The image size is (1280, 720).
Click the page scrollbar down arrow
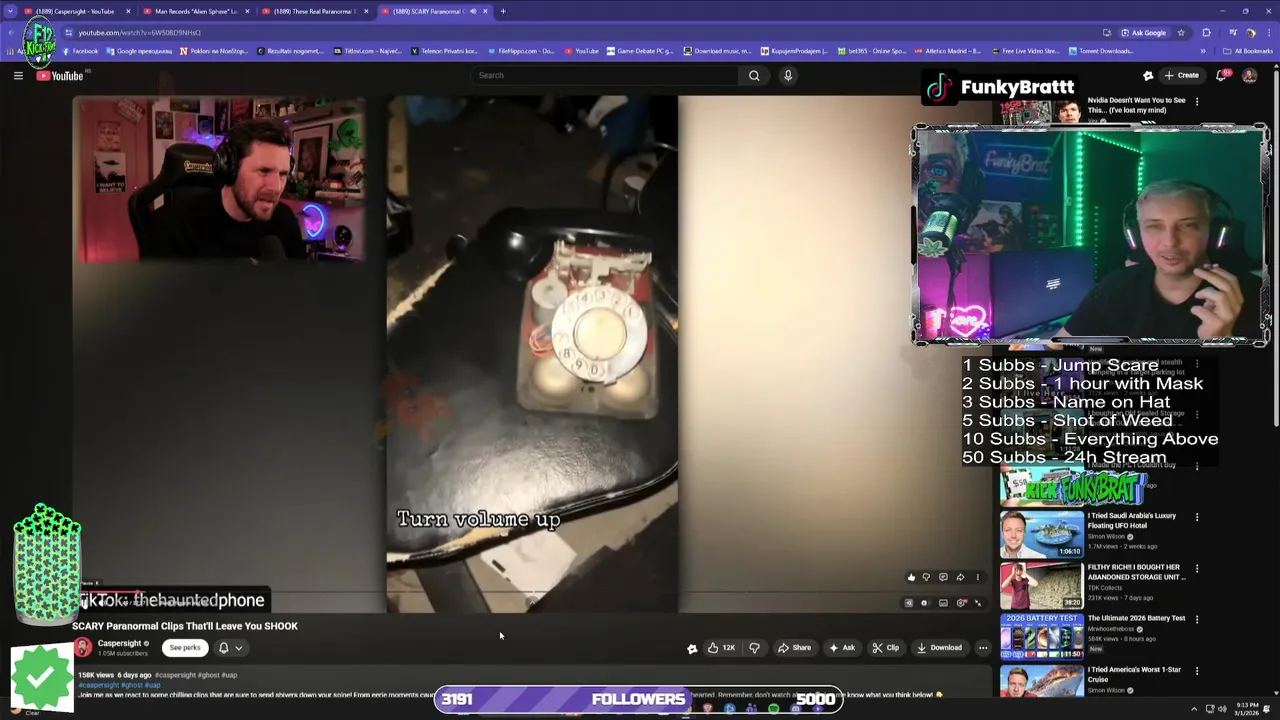click(x=1275, y=693)
